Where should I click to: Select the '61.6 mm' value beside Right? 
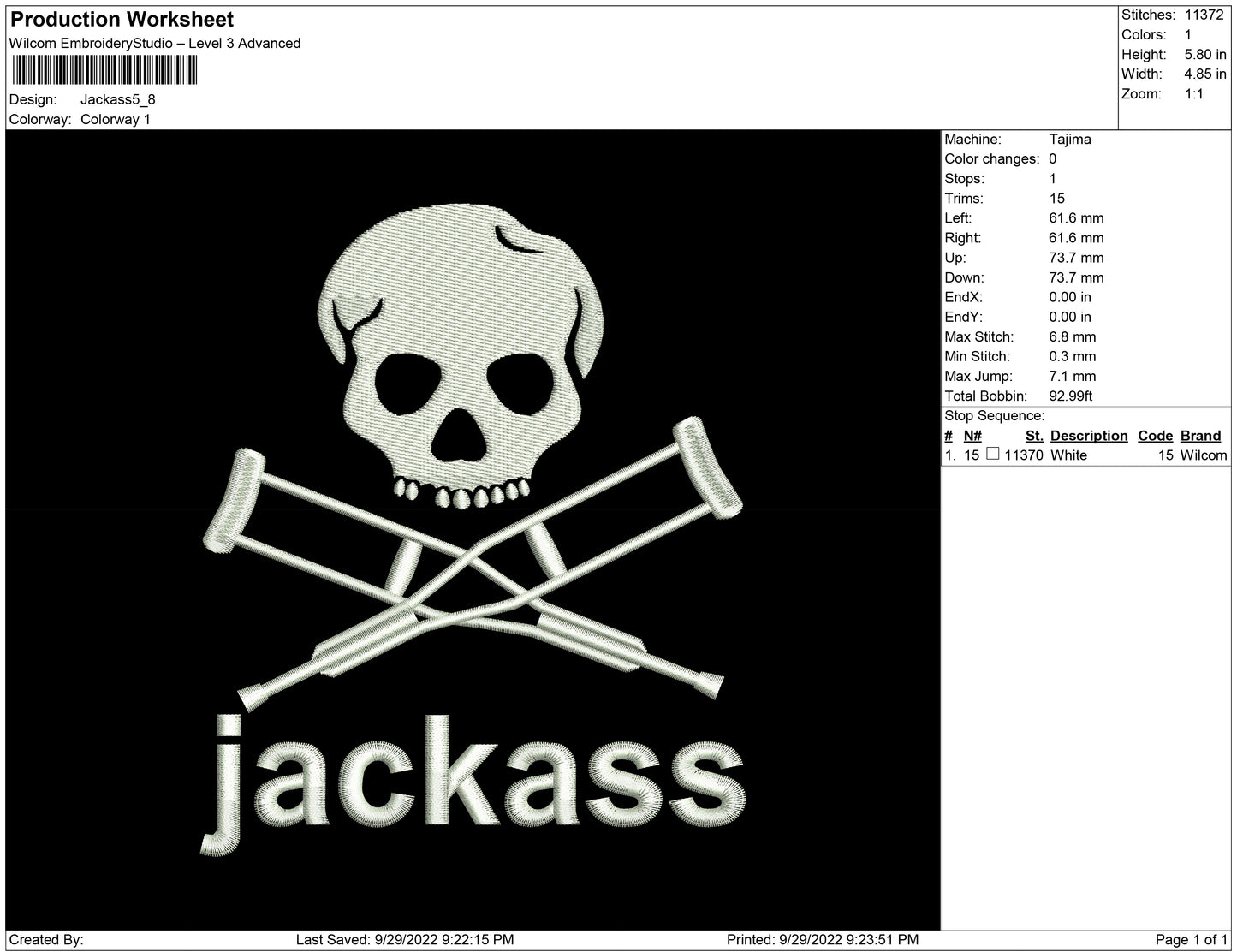click(x=1076, y=238)
